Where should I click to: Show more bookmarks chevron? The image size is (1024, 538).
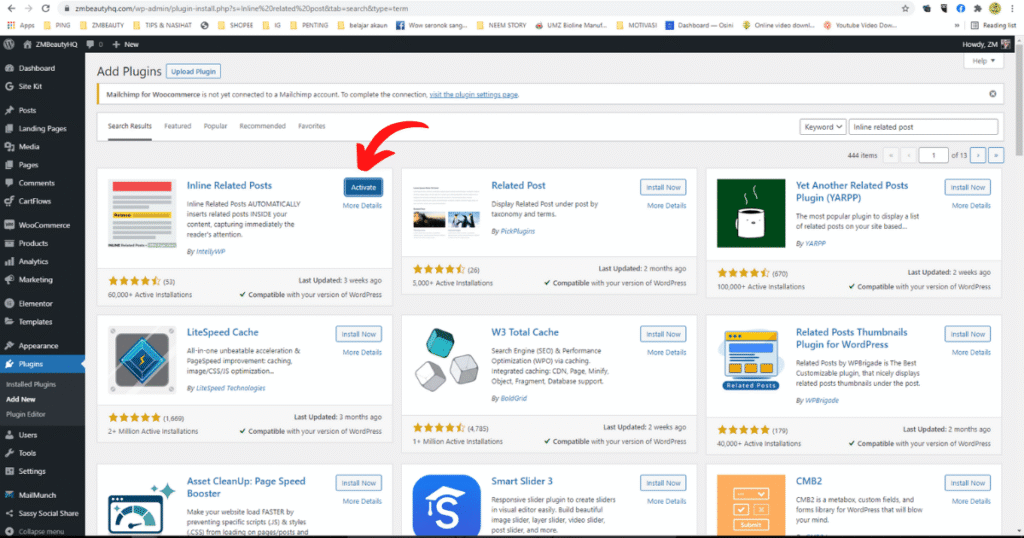pos(957,25)
